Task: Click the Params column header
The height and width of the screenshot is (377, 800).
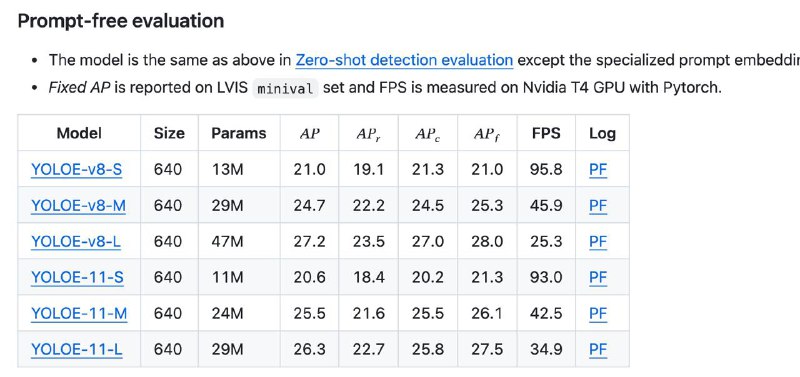Action: click(x=239, y=133)
